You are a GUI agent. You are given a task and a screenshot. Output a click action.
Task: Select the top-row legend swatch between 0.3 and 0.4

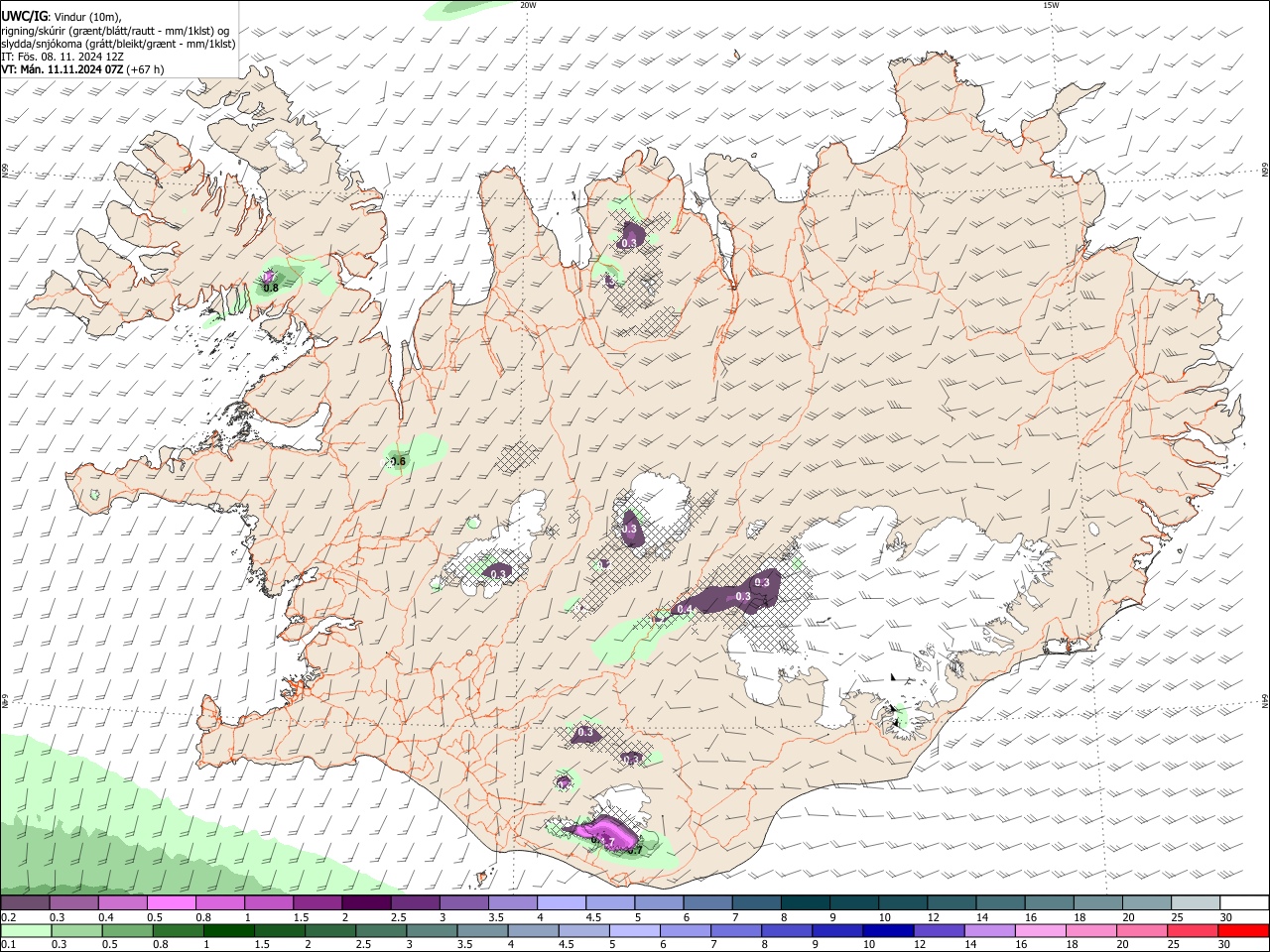(74, 903)
